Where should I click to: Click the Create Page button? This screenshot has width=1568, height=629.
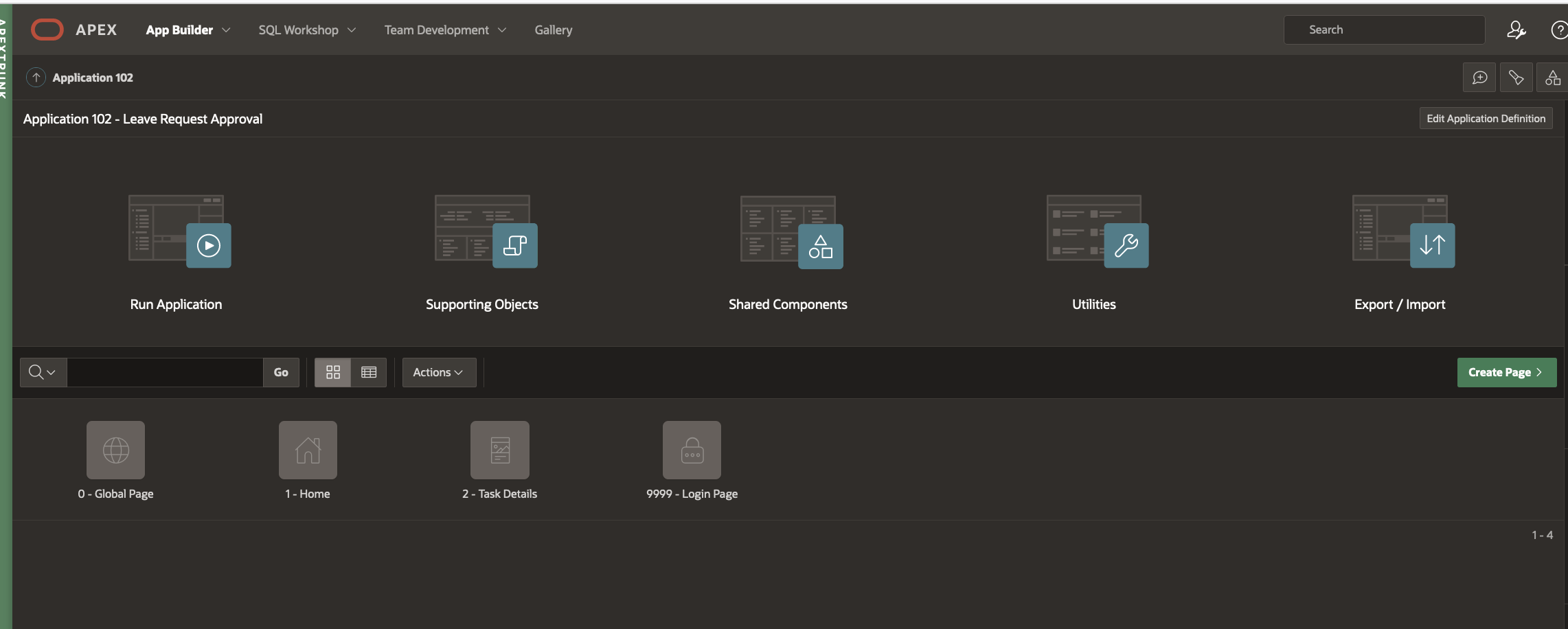click(x=1506, y=372)
